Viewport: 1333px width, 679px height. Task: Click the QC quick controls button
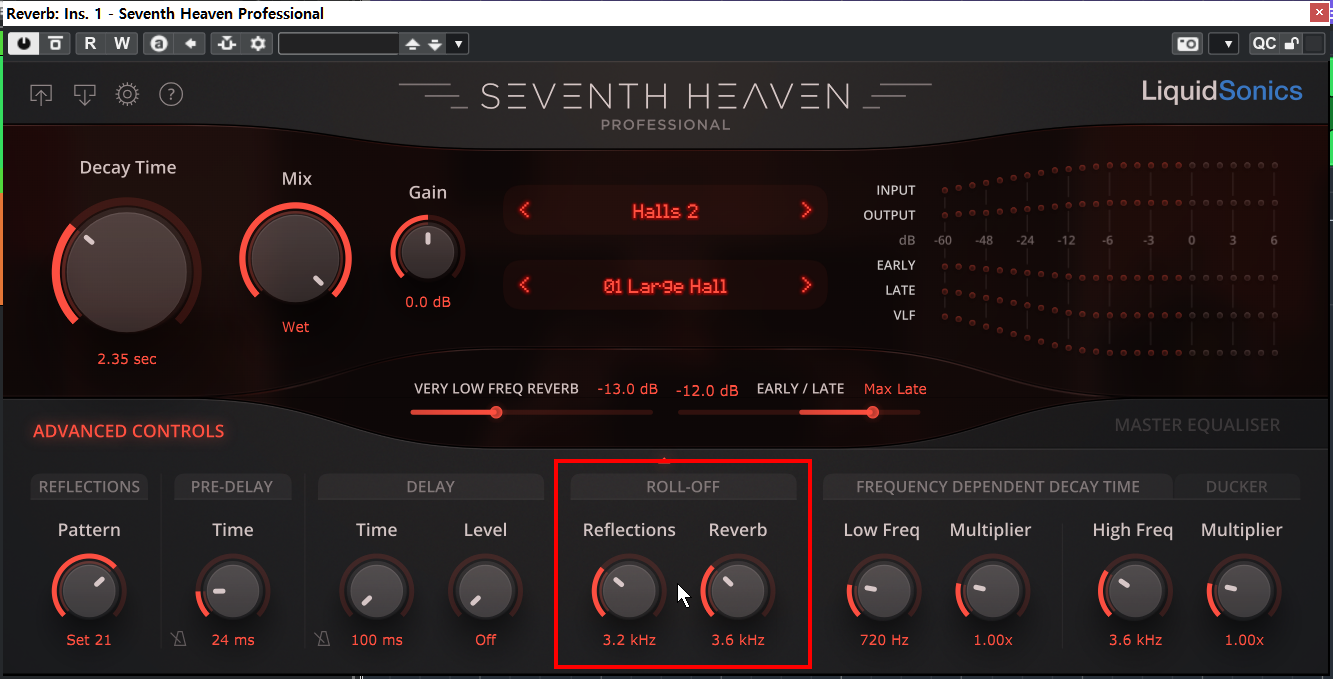click(x=1264, y=44)
